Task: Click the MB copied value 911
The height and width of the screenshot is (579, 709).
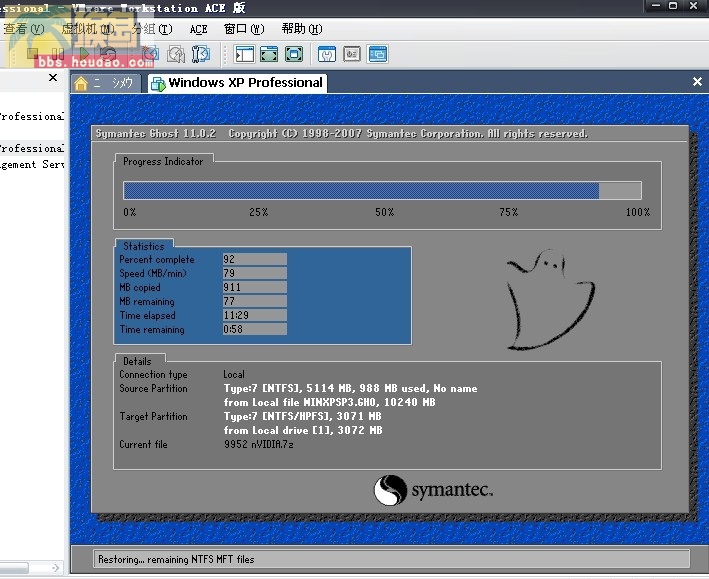Action: [255, 287]
